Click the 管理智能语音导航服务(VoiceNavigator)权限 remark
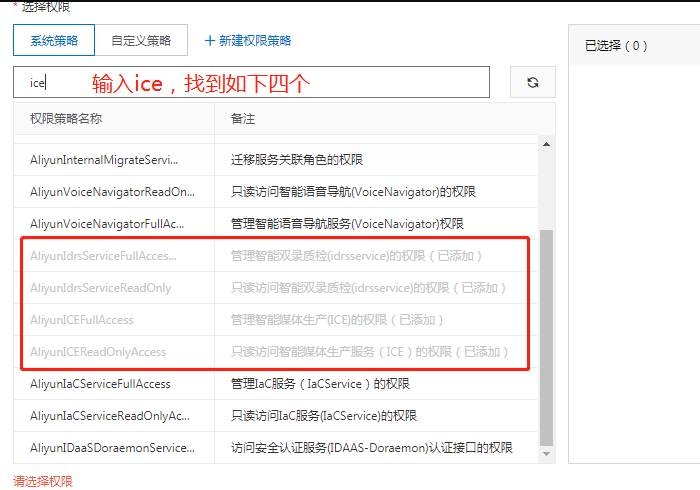The width and height of the screenshot is (700, 490). pyautogui.click(x=347, y=224)
